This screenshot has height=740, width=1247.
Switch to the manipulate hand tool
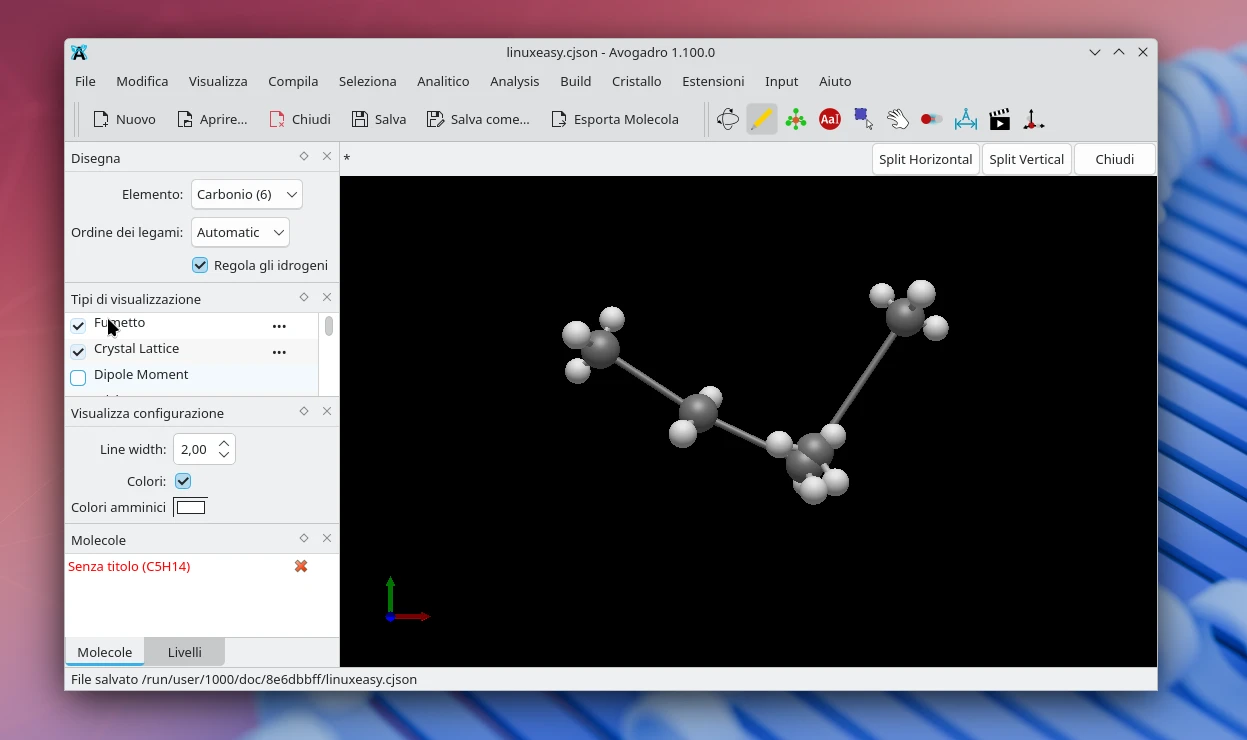[898, 119]
